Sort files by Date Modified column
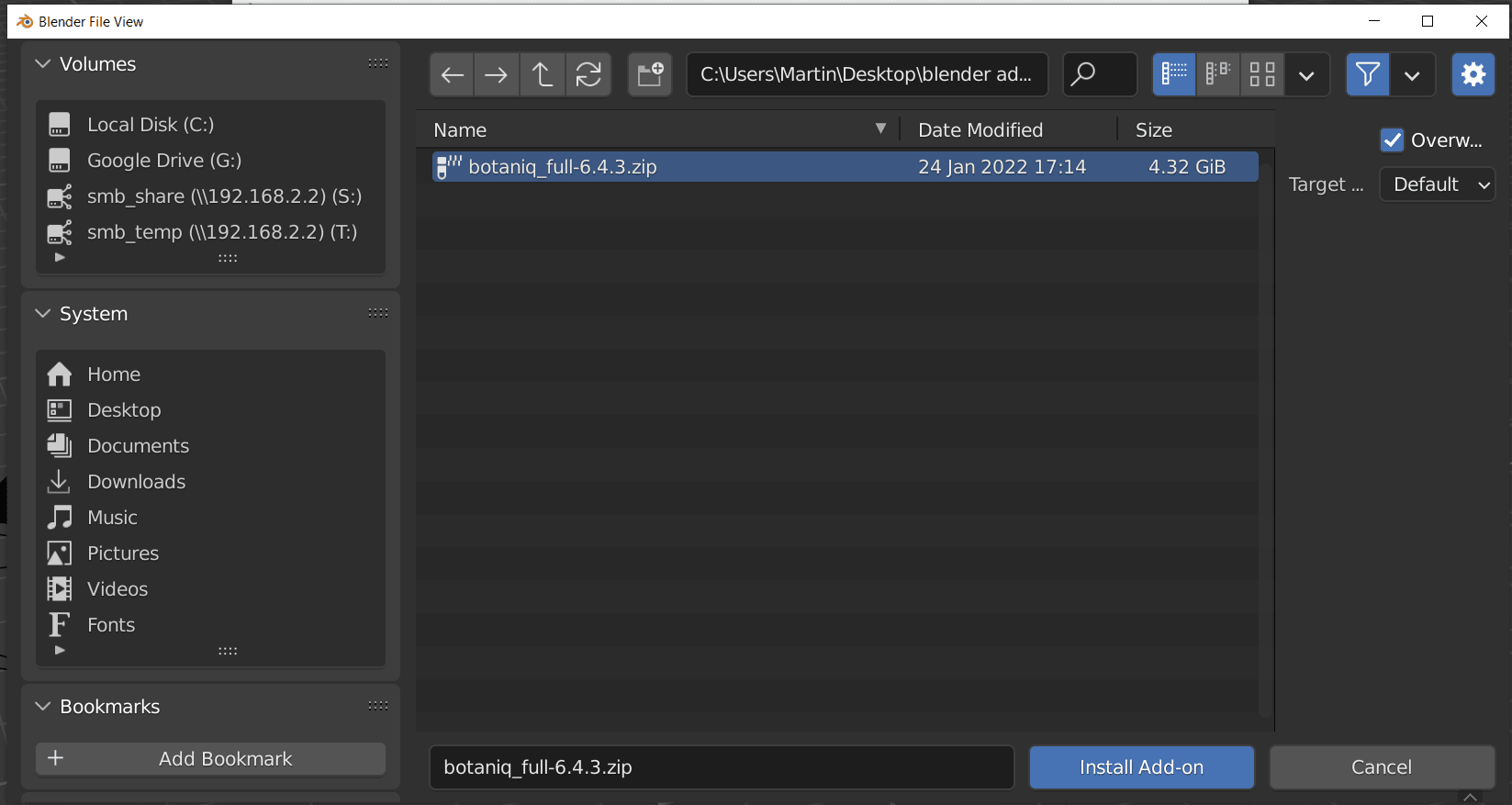Image resolution: width=1512 pixels, height=805 pixels. [980, 130]
